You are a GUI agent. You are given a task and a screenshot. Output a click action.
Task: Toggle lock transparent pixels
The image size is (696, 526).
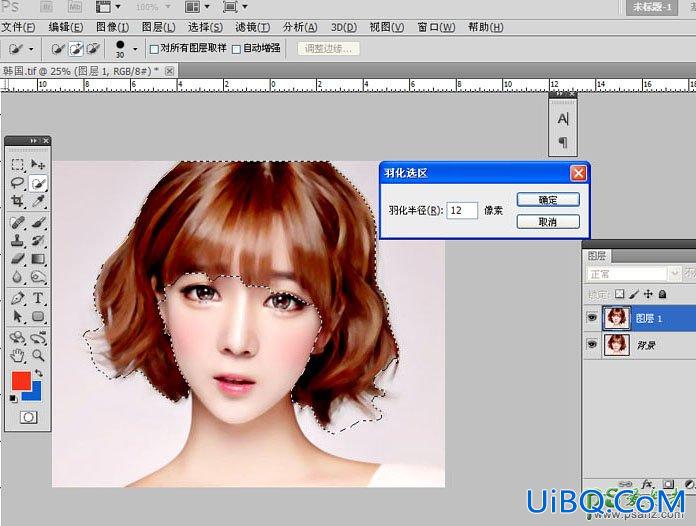point(620,294)
